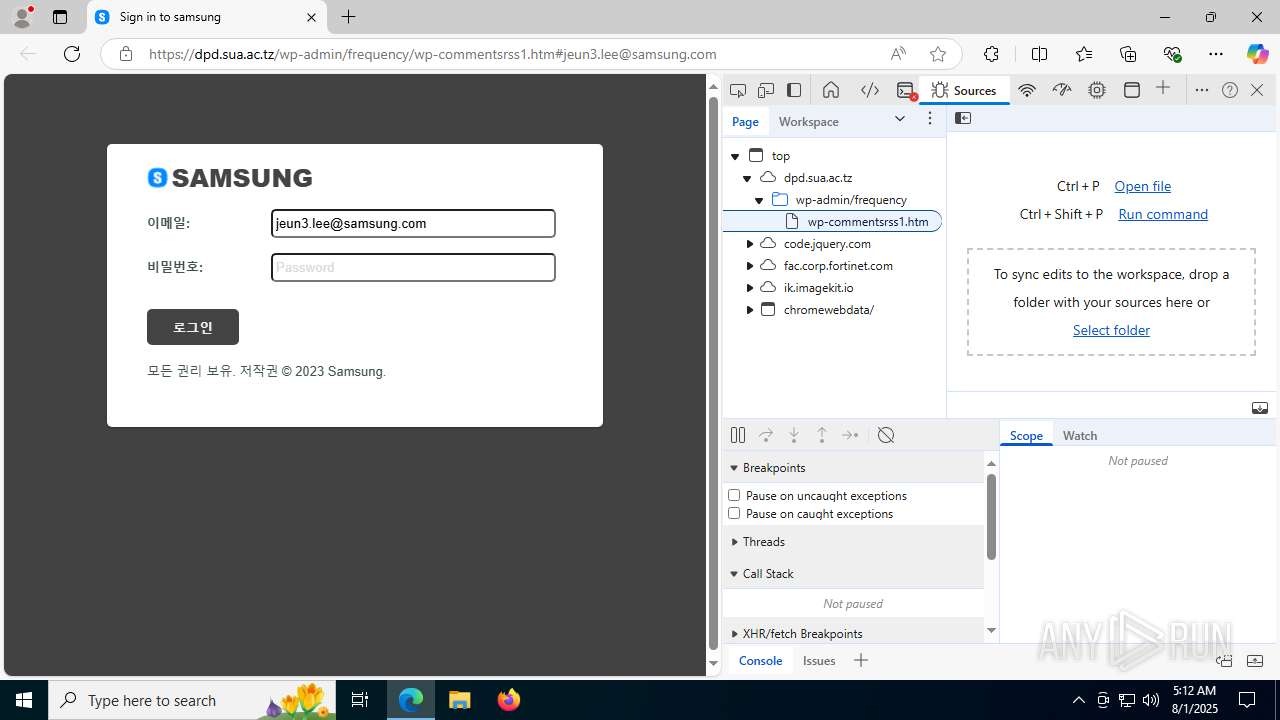Image resolution: width=1280 pixels, height=720 pixels.
Task: Toggle device emulation icon
Action: pos(766,90)
